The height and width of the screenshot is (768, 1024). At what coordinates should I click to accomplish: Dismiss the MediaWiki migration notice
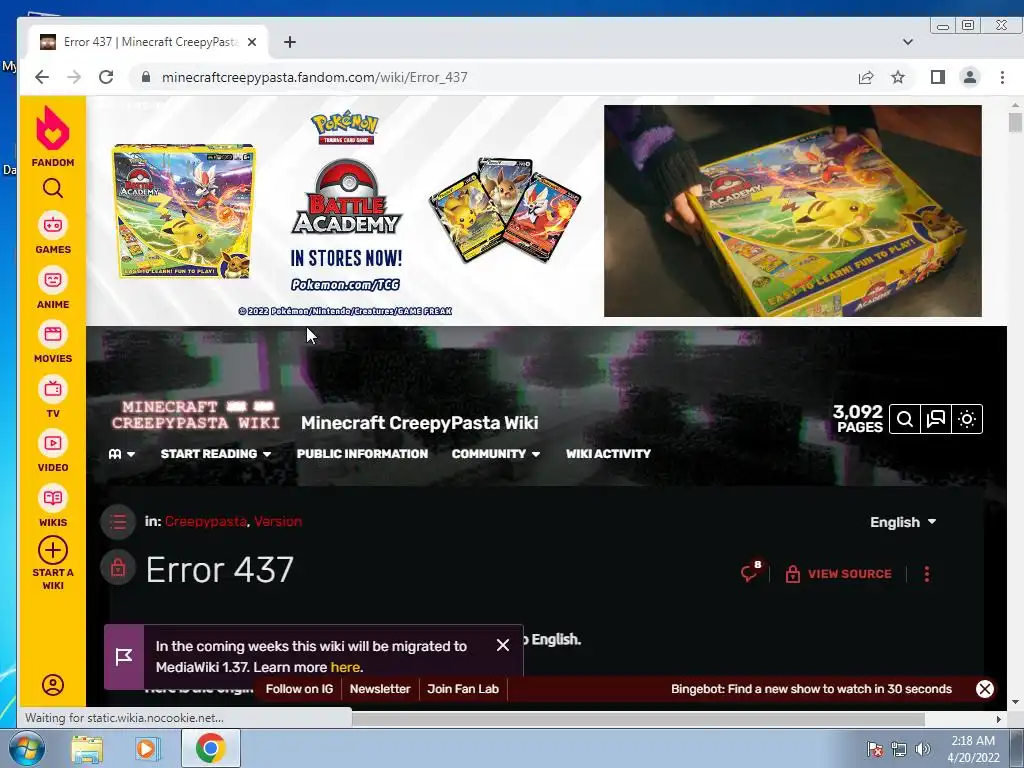pyautogui.click(x=503, y=645)
